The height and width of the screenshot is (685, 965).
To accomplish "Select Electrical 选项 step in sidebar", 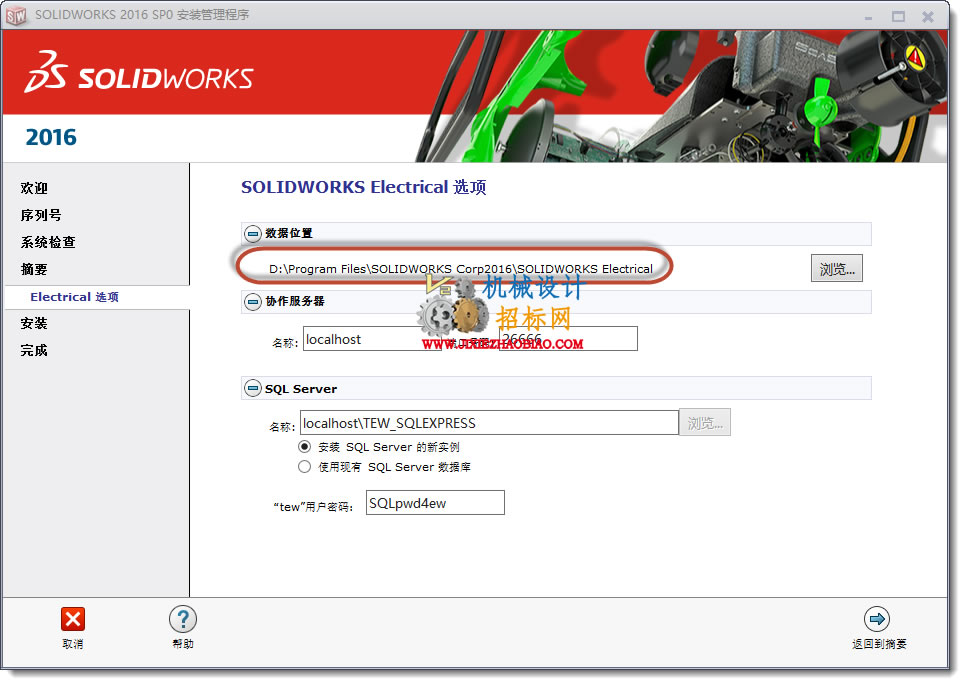I will (74, 297).
